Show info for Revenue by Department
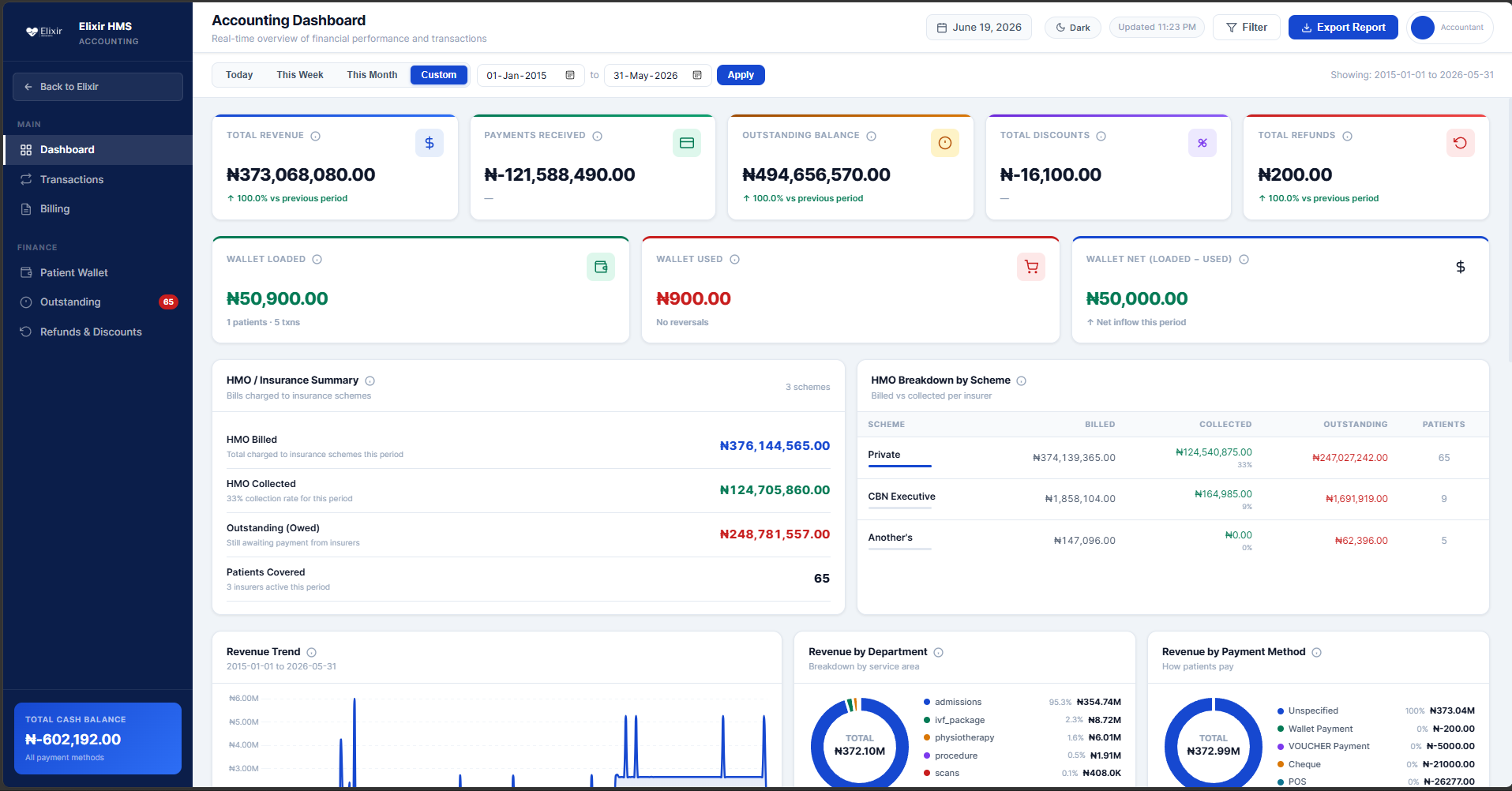 pos(939,652)
